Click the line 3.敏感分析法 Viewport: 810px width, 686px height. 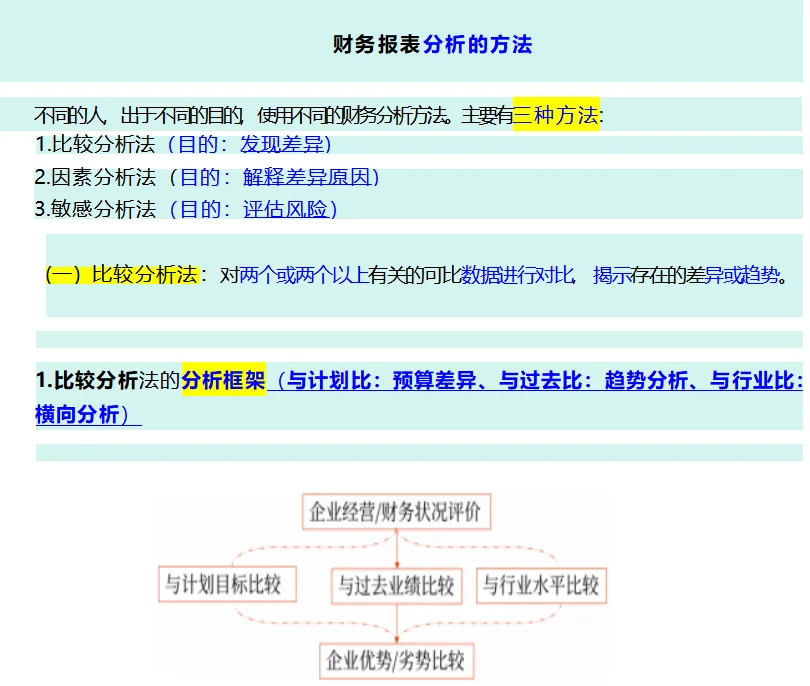click(x=94, y=211)
